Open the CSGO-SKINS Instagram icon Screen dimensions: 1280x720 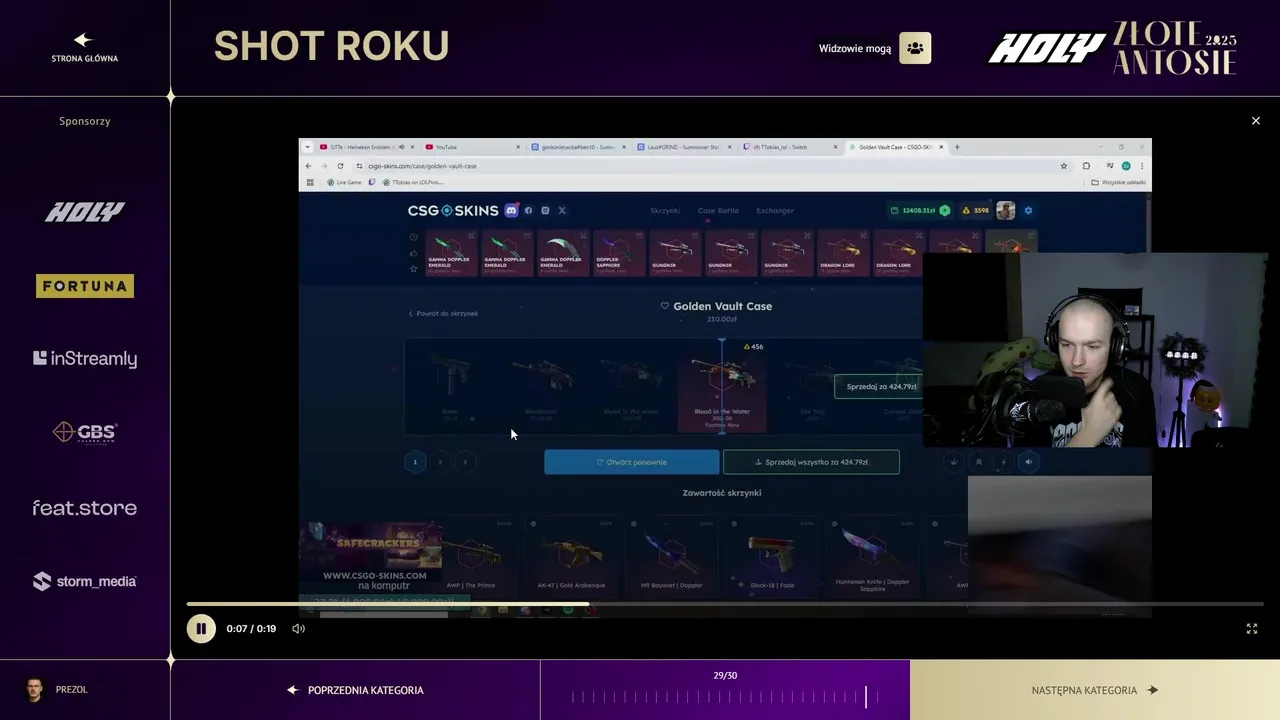pos(545,211)
